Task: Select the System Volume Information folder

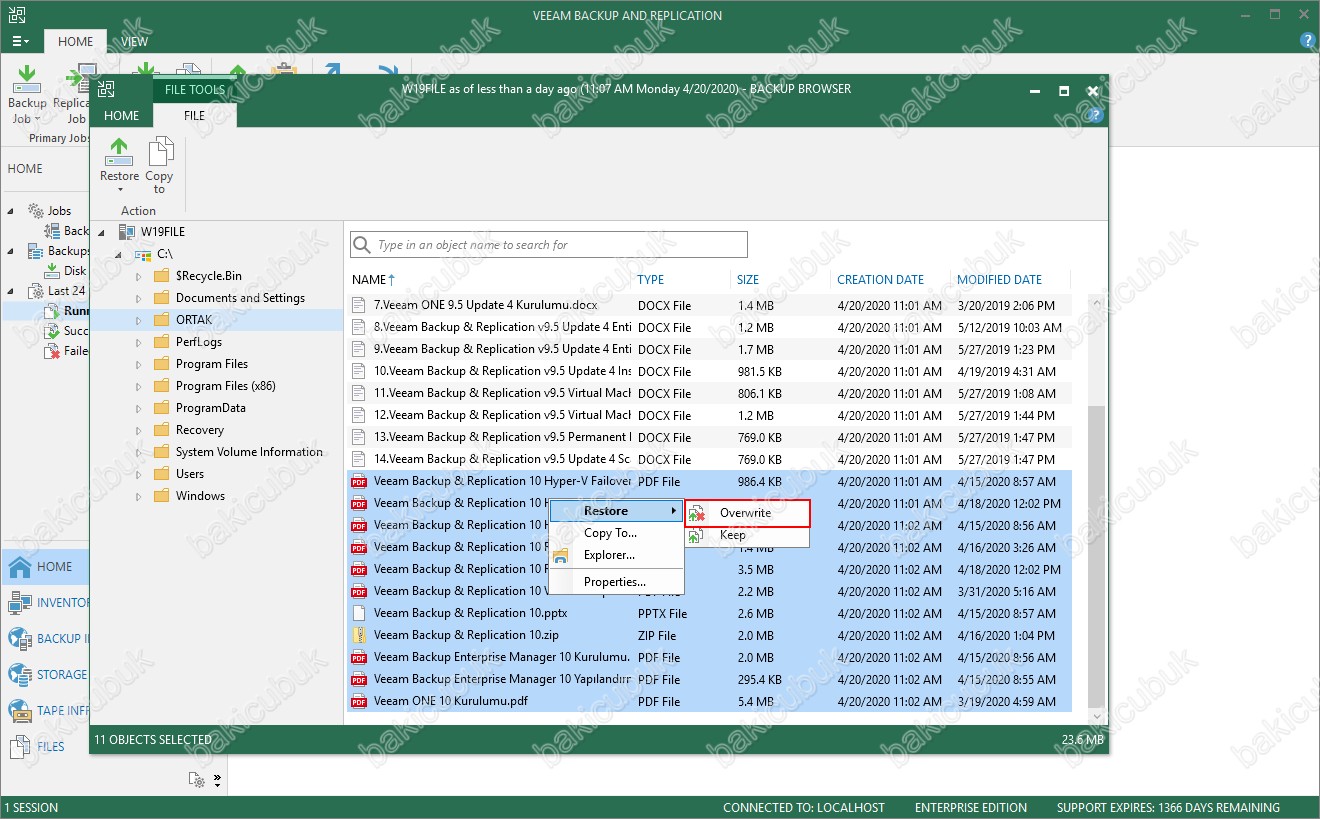Action: [x=249, y=452]
